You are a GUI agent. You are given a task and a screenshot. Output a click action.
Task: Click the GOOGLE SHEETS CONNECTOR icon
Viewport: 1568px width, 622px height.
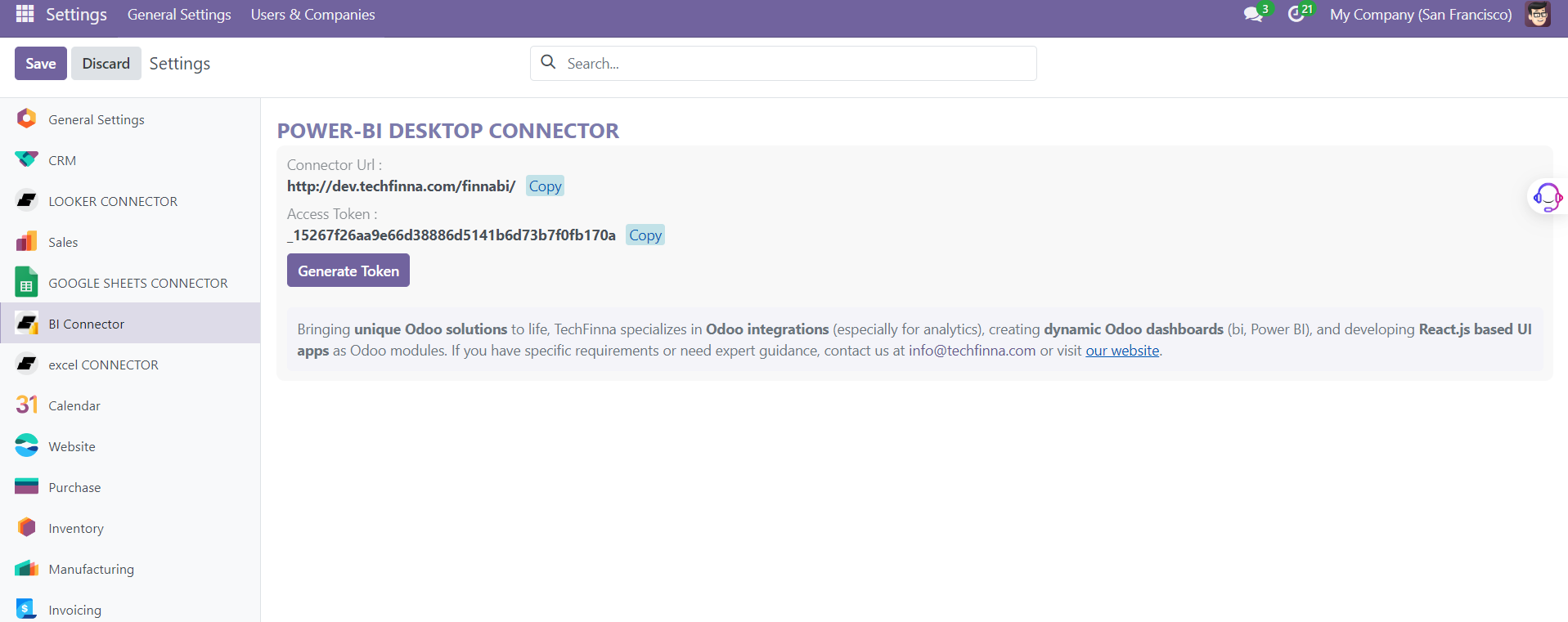tap(26, 282)
